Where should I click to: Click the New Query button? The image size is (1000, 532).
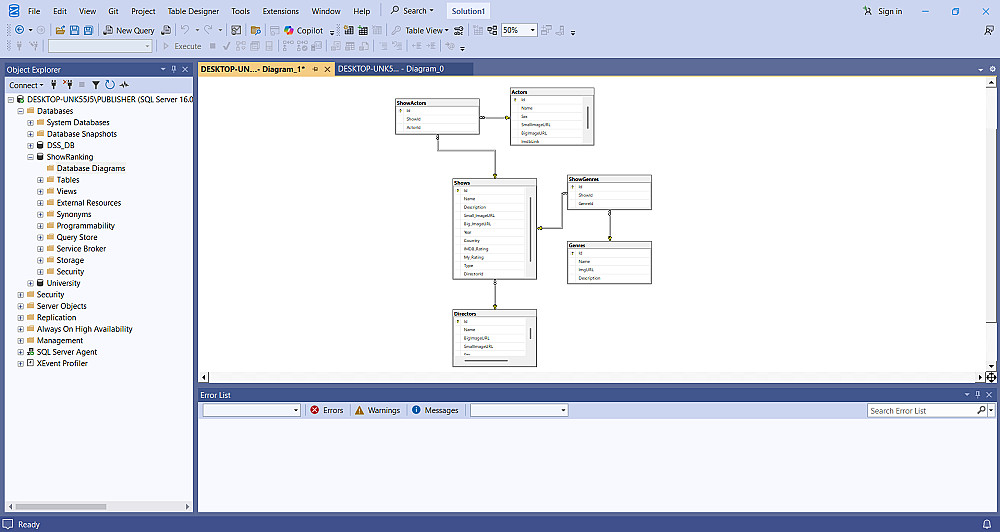click(x=128, y=30)
